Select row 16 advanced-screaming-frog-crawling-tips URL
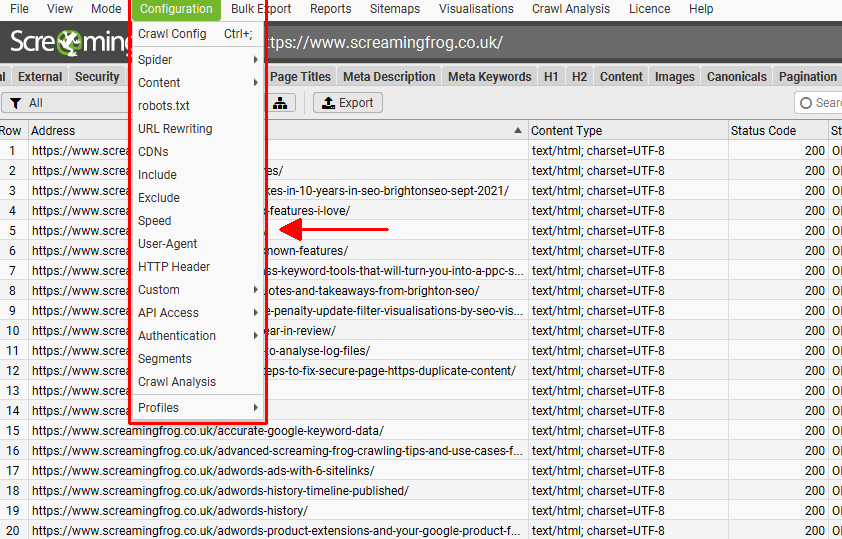Viewport: 842px width, 539px height. tap(277, 451)
